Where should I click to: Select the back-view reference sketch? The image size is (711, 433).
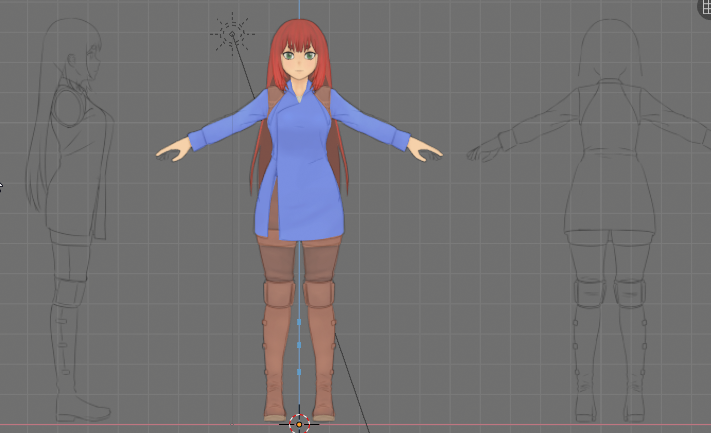click(x=610, y=220)
